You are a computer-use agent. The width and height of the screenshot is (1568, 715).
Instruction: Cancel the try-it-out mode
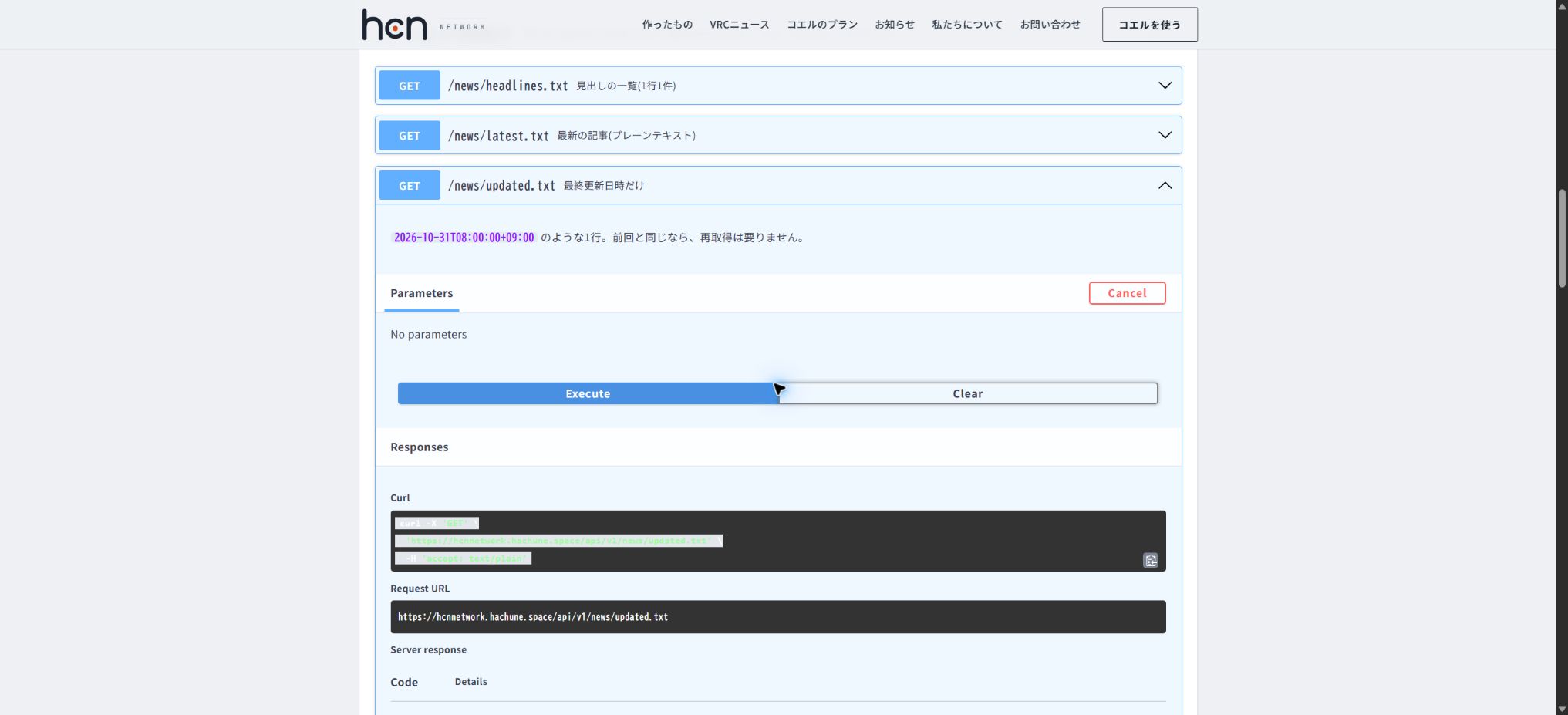coord(1127,293)
